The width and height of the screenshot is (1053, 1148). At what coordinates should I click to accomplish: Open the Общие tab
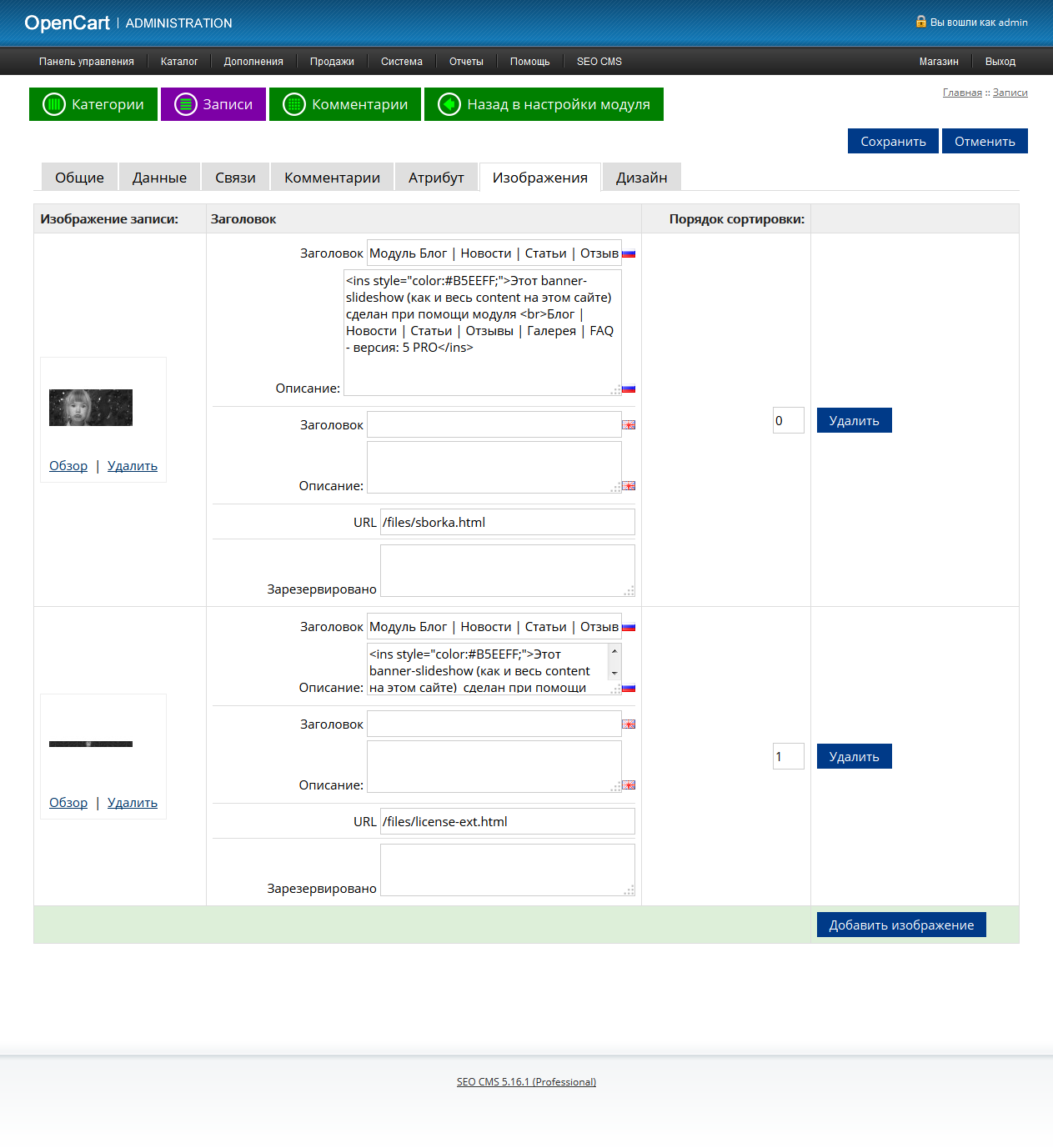pyautogui.click(x=79, y=177)
